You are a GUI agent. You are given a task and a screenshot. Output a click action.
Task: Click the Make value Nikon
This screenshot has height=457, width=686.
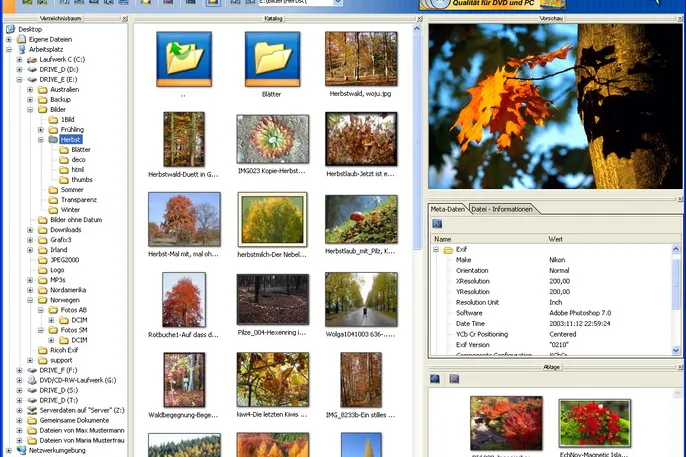[557, 260]
